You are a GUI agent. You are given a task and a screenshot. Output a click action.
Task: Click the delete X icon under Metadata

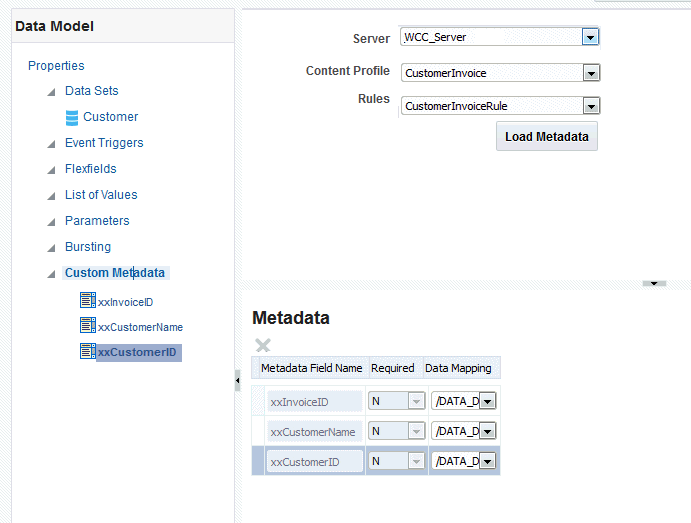[x=263, y=345]
